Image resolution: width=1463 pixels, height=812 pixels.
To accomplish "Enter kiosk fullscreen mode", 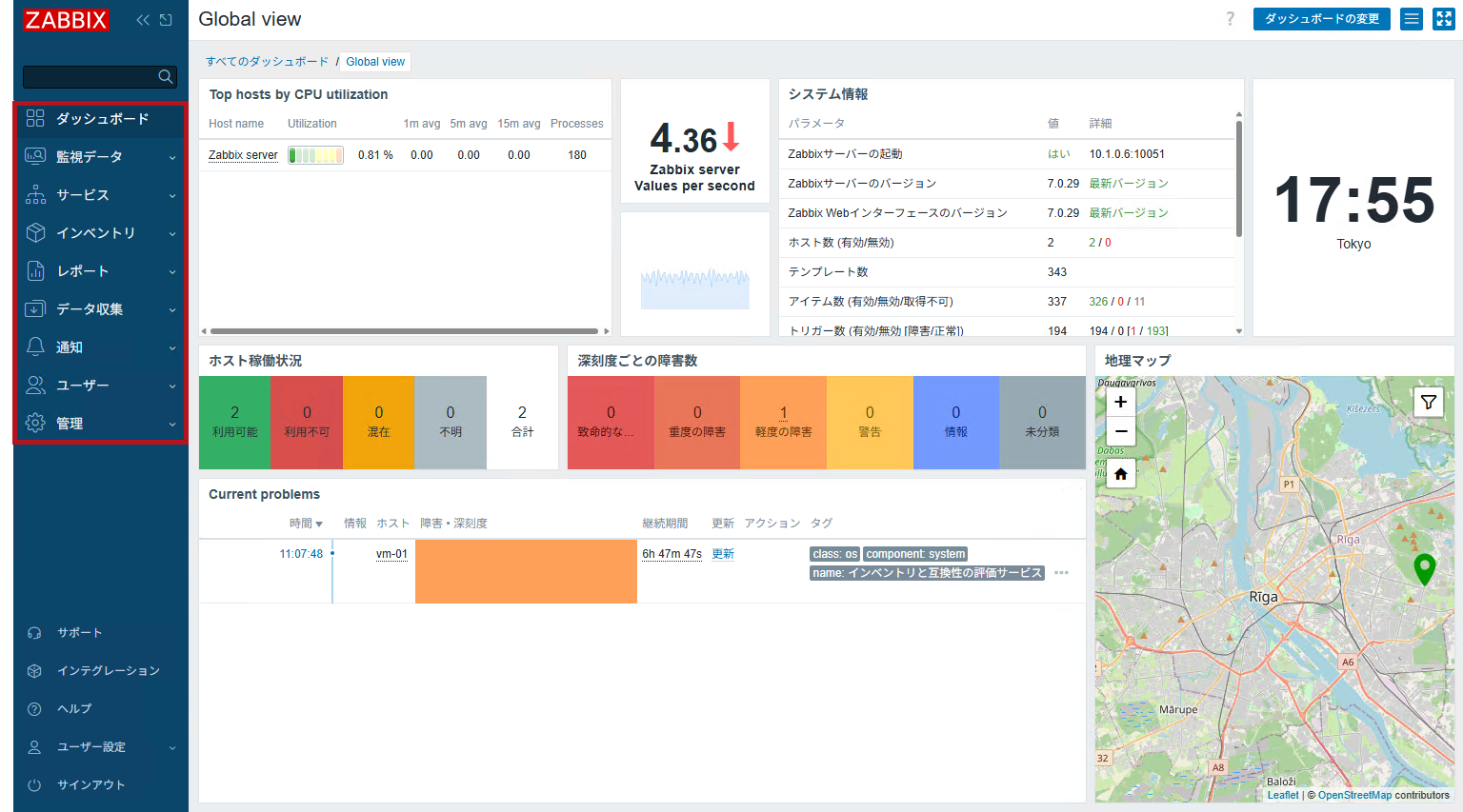I will pos(1443,19).
